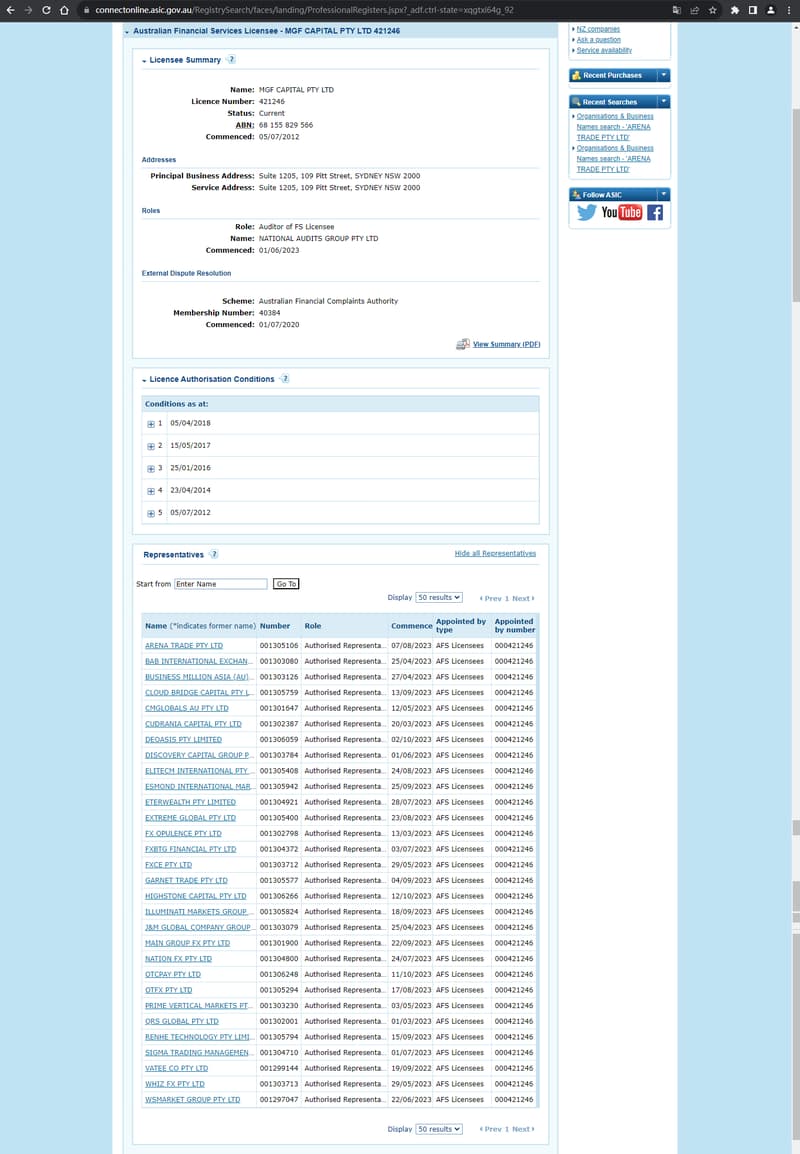Expand condition 3 dated 25/01/2016
The width and height of the screenshot is (800, 1154).
[151, 468]
